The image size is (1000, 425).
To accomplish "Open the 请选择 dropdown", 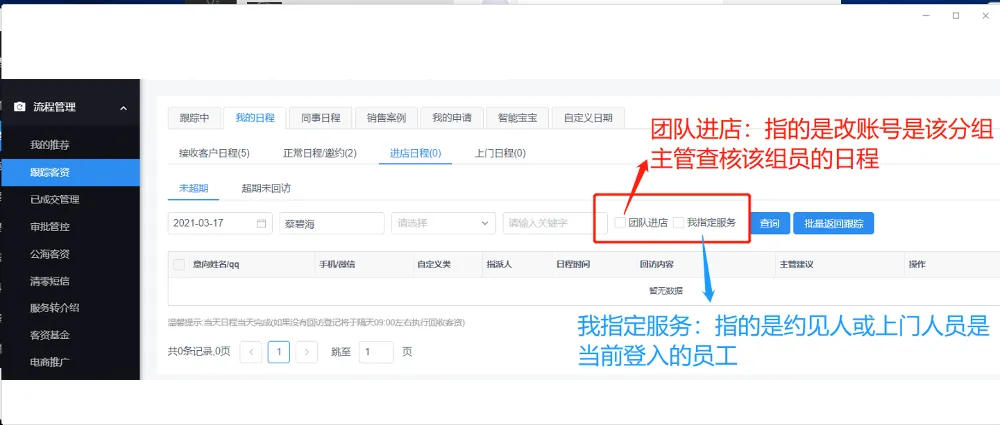I will [x=443, y=223].
